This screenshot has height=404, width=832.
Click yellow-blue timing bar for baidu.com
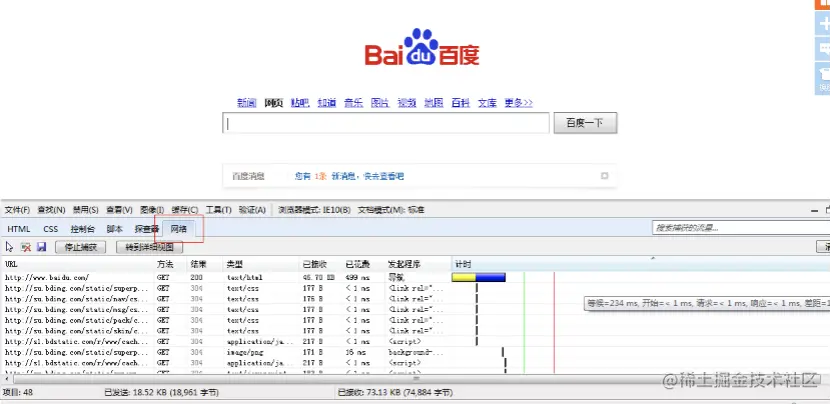pos(479,277)
